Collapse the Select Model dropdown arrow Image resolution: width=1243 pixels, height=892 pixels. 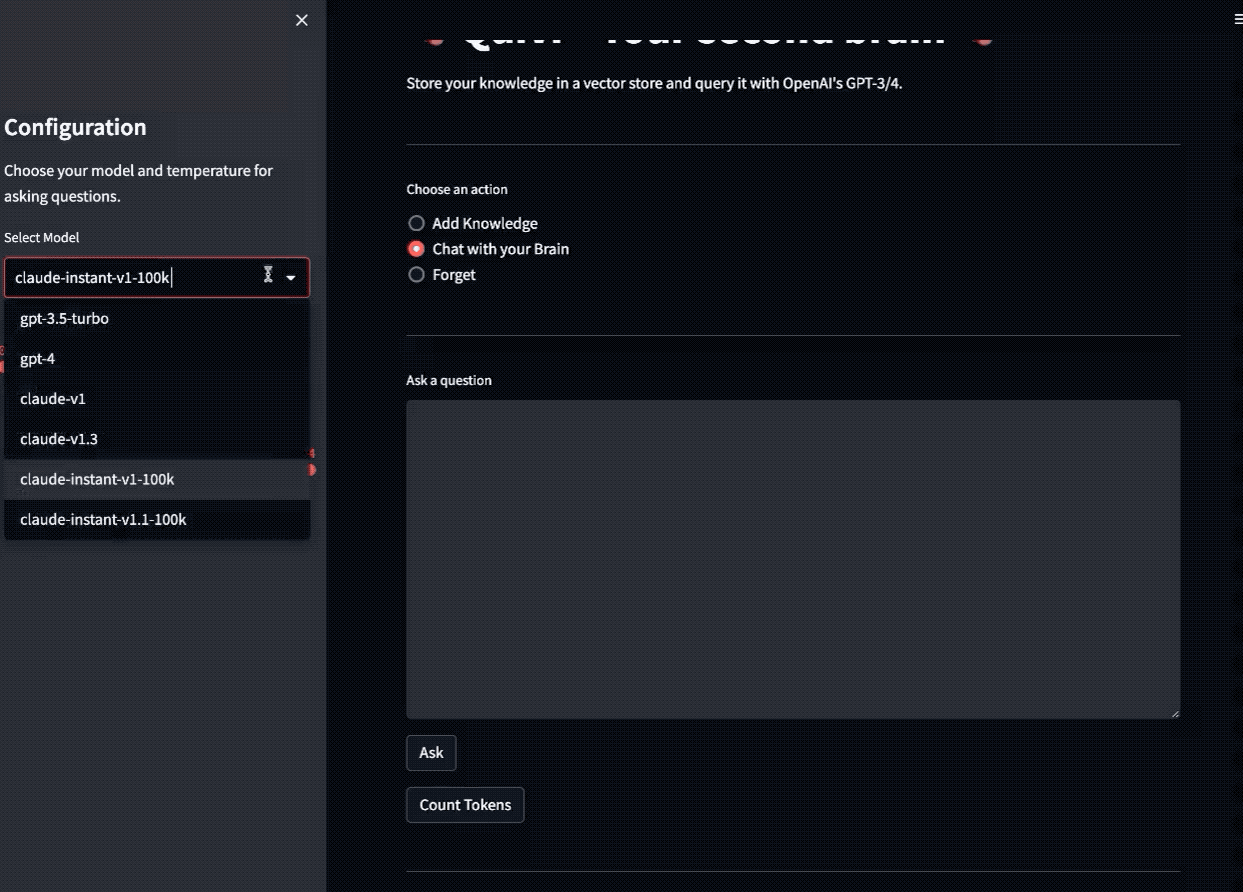coord(291,278)
